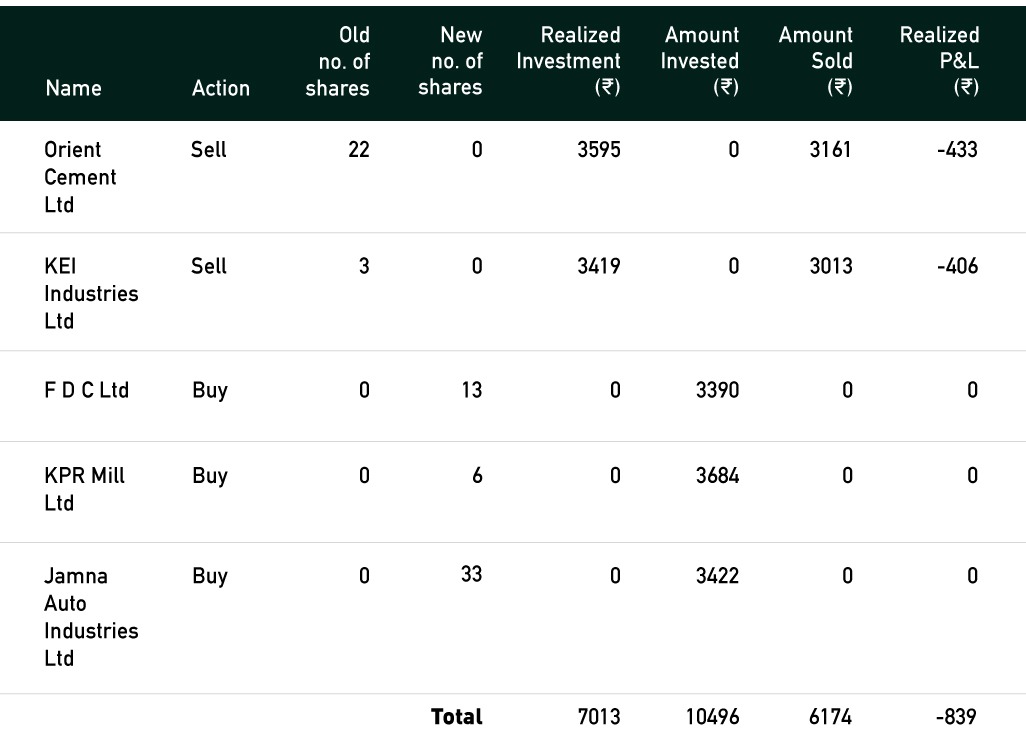This screenshot has width=1026, height=743.
Task: Click realized investment "0" in KPR Mill row
Action: click(x=615, y=475)
